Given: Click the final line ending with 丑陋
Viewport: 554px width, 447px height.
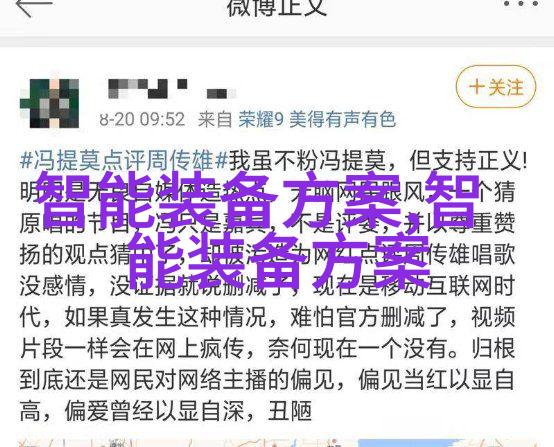Looking at the screenshot, I should click(166, 410).
